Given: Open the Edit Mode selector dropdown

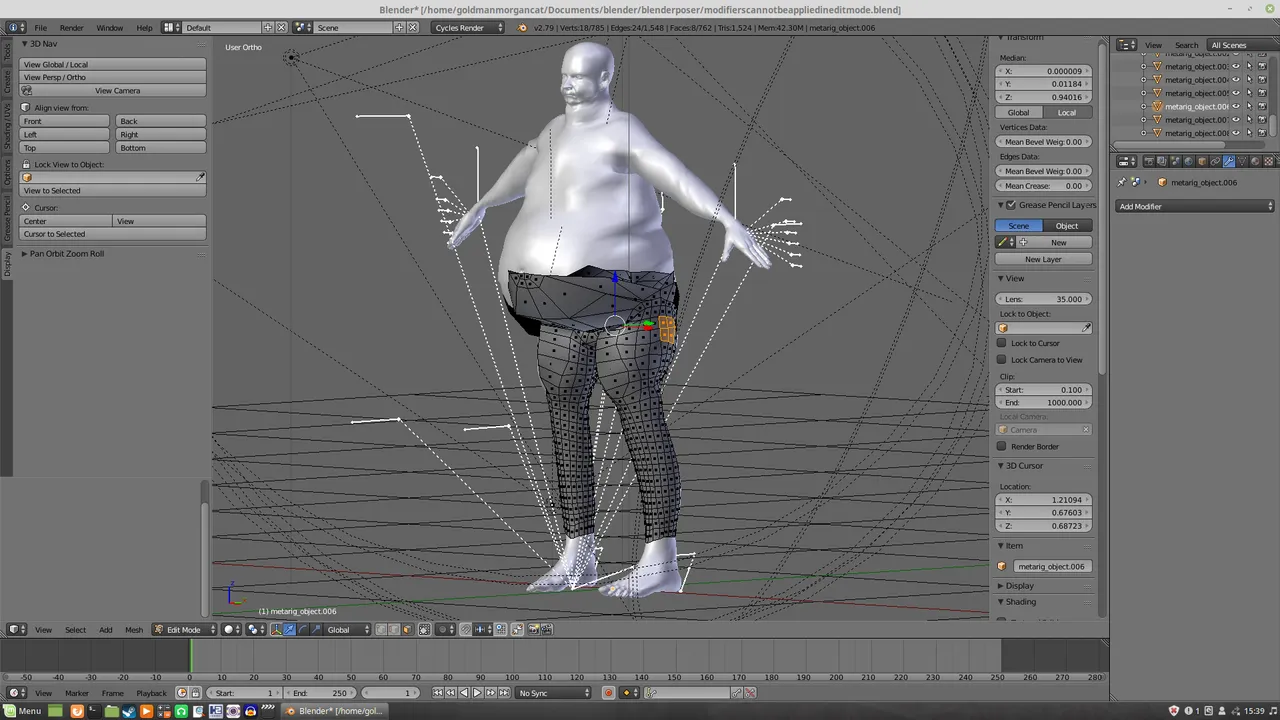Looking at the screenshot, I should 184,629.
